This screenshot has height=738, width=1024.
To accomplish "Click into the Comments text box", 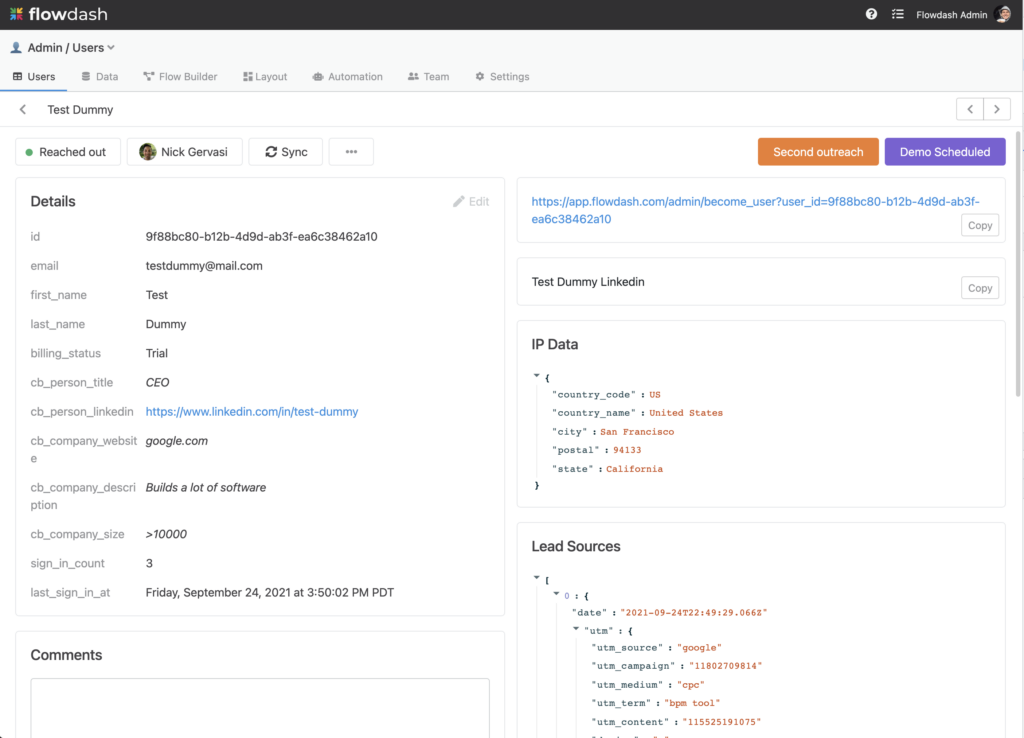I will click(260, 708).
